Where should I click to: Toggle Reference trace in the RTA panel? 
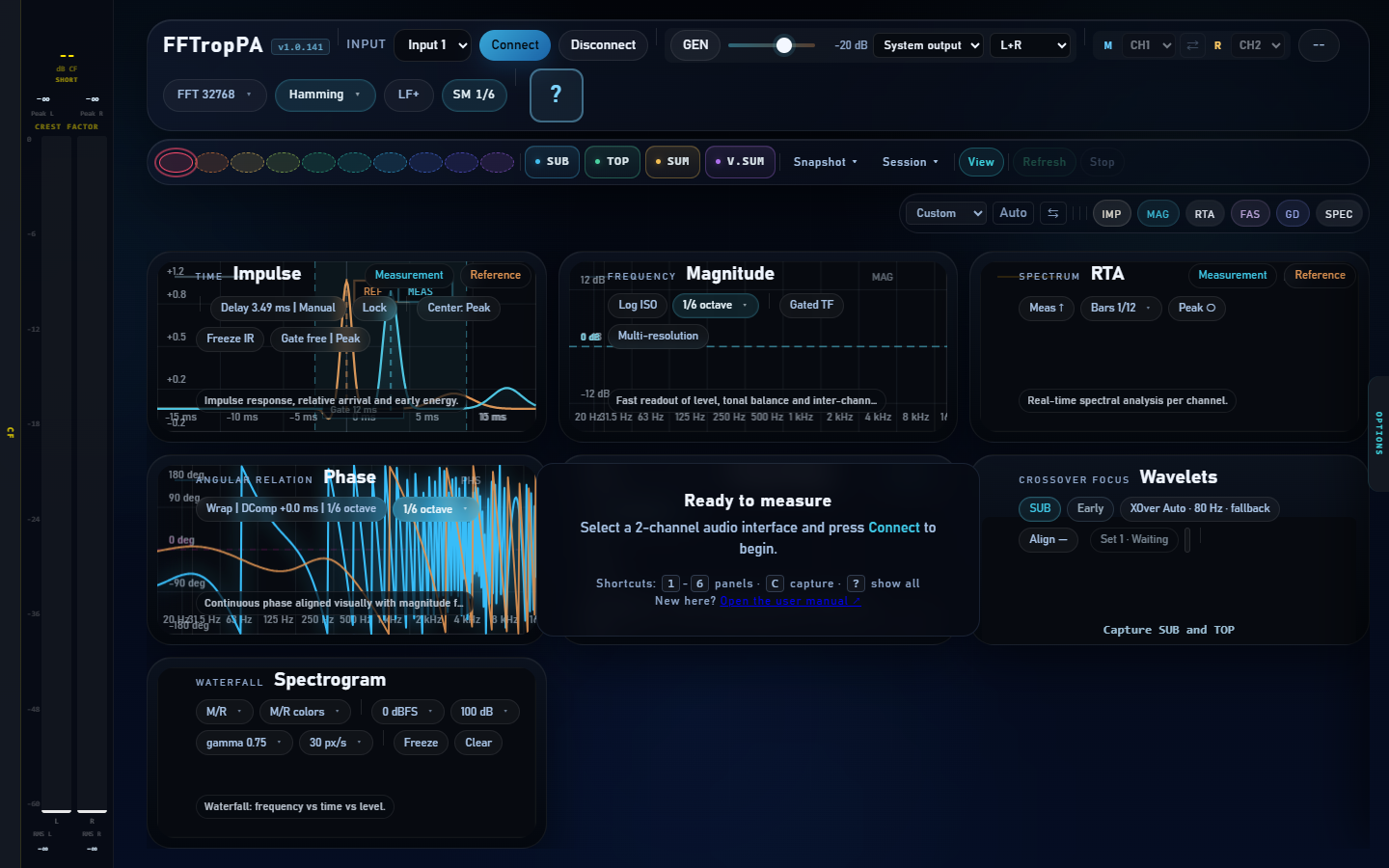[1320, 275]
